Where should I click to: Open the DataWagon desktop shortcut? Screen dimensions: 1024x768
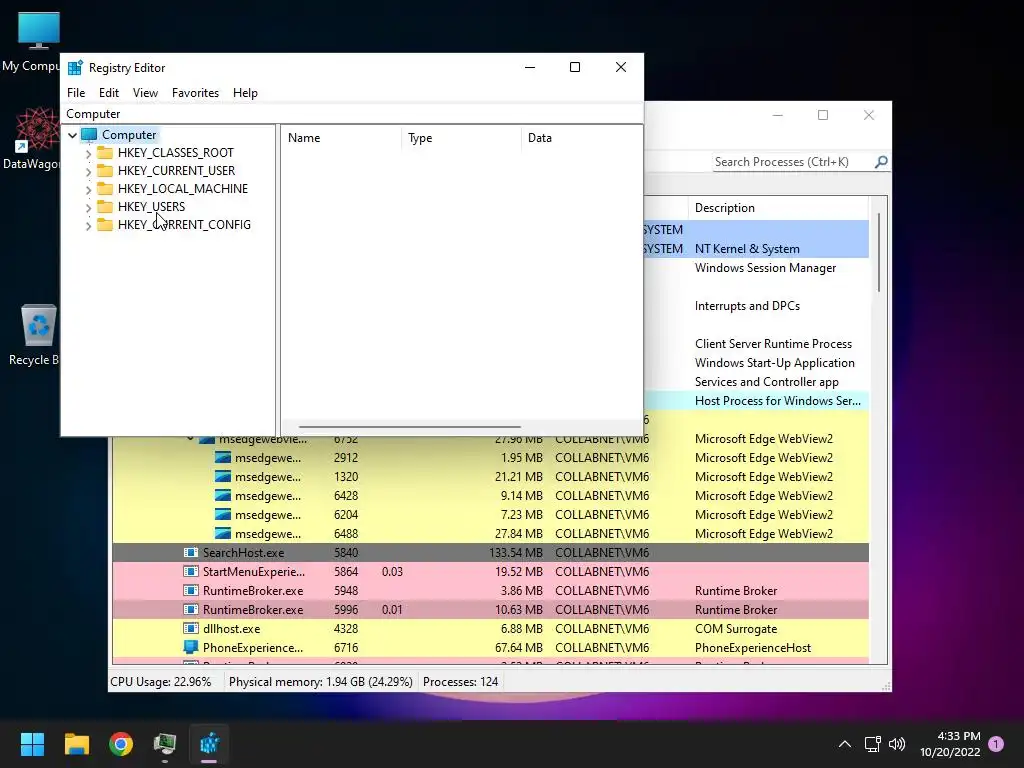[34, 138]
